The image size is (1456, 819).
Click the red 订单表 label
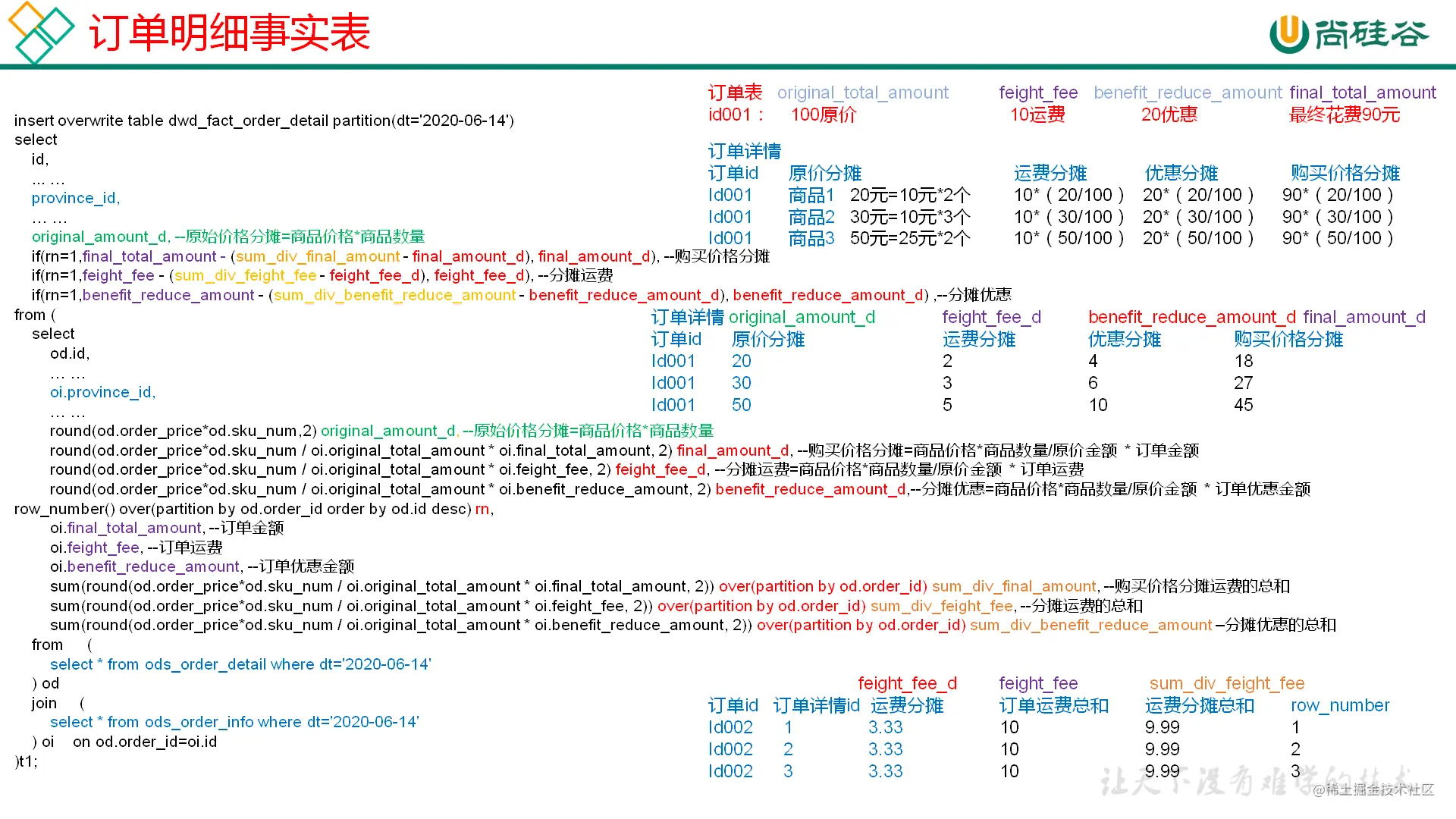click(735, 93)
